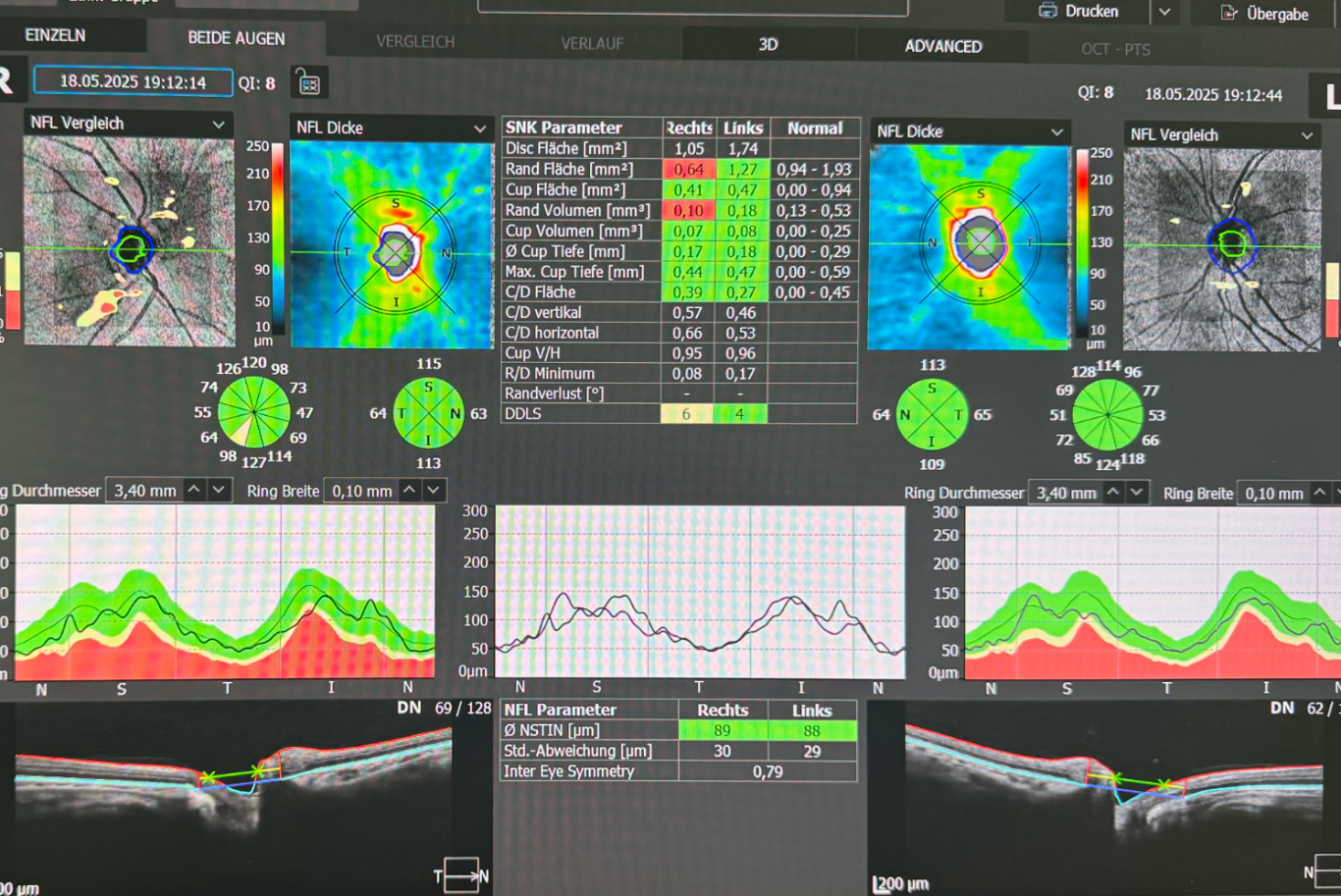Screen dimensions: 1341x896
Task: Open the Drucken options dropdown arrow
Action: [x=1164, y=12]
